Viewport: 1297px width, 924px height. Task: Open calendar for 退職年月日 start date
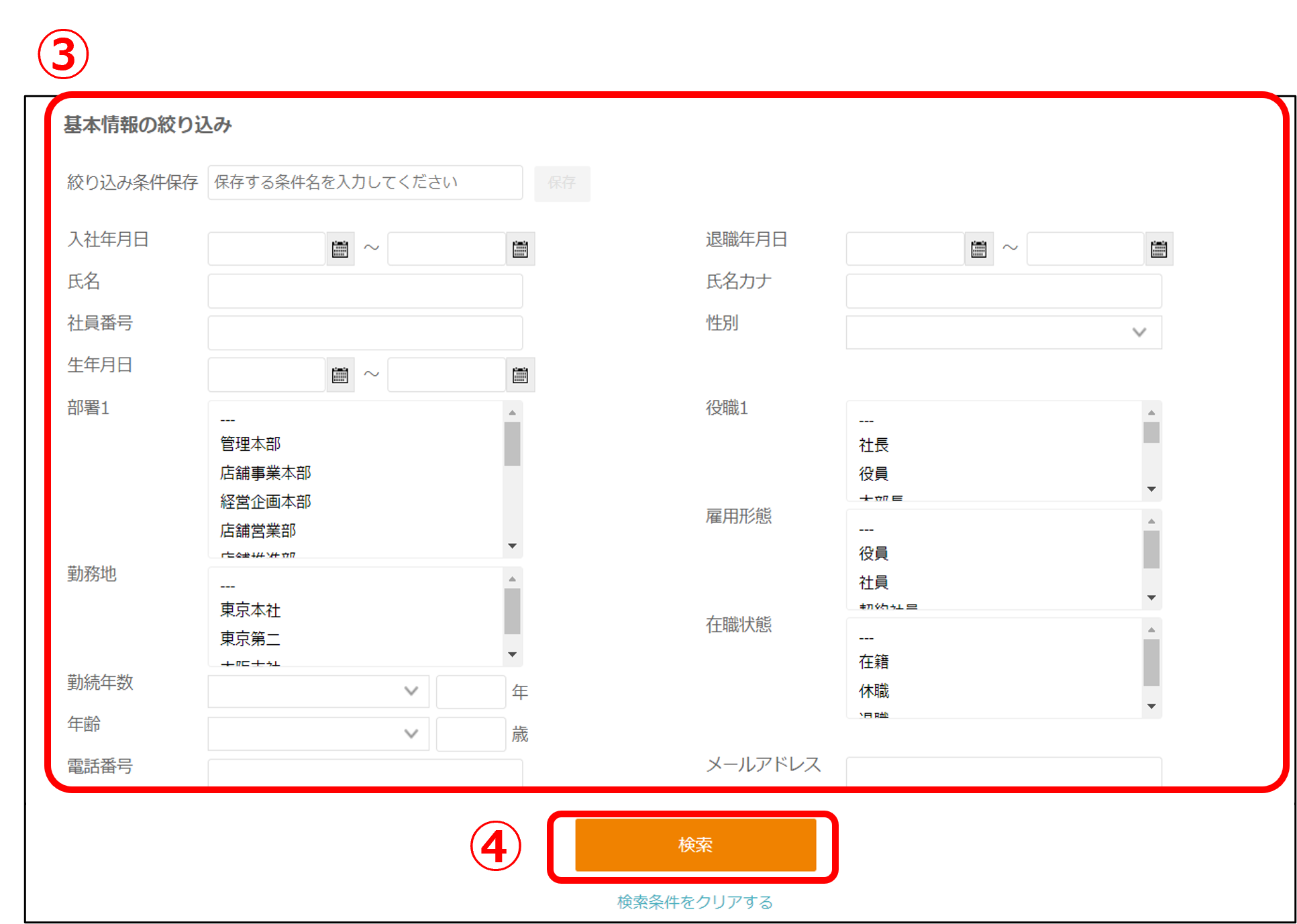[x=979, y=249]
